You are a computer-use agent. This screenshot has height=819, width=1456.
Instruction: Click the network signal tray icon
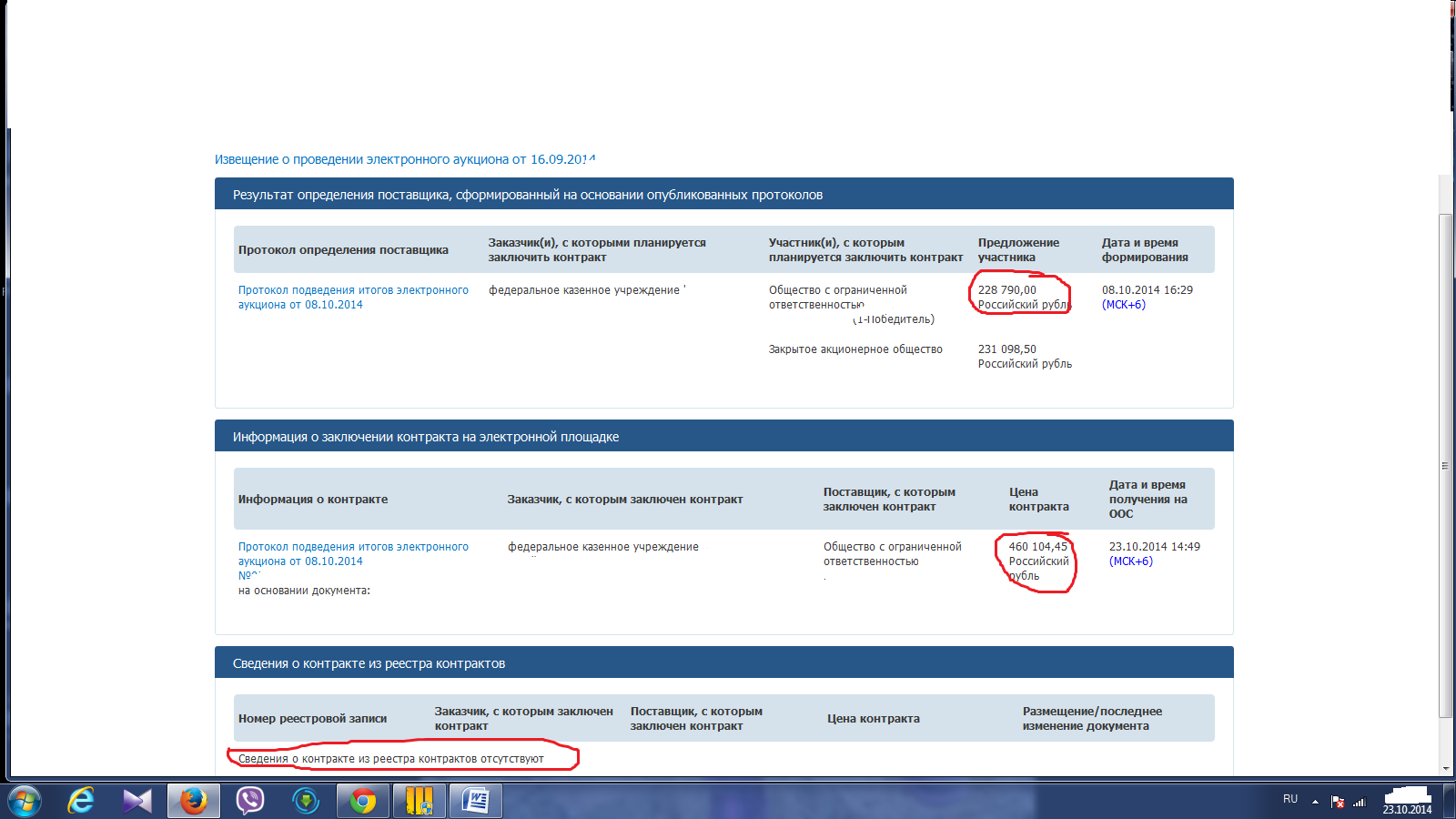point(1360,802)
